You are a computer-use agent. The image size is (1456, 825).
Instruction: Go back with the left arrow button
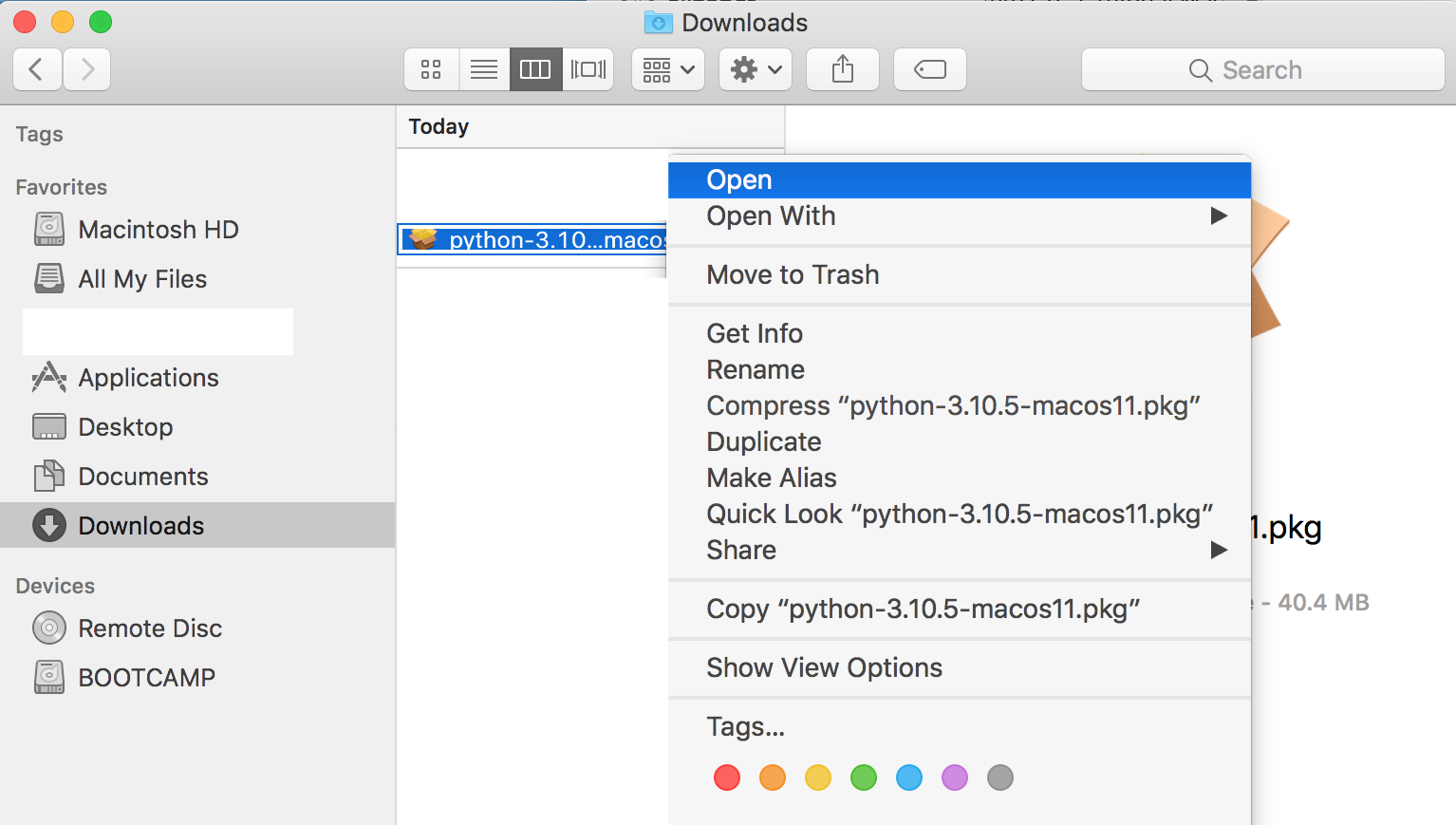click(38, 69)
